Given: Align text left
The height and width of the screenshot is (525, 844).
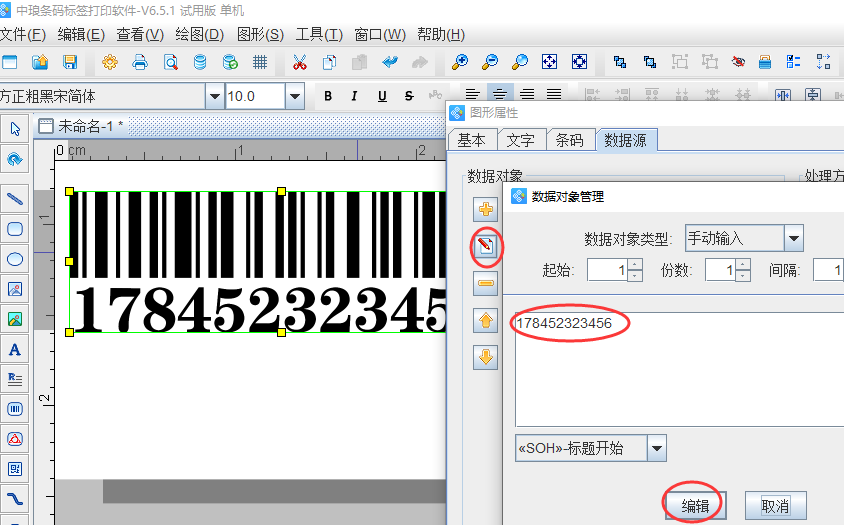Looking at the screenshot, I should 473,95.
